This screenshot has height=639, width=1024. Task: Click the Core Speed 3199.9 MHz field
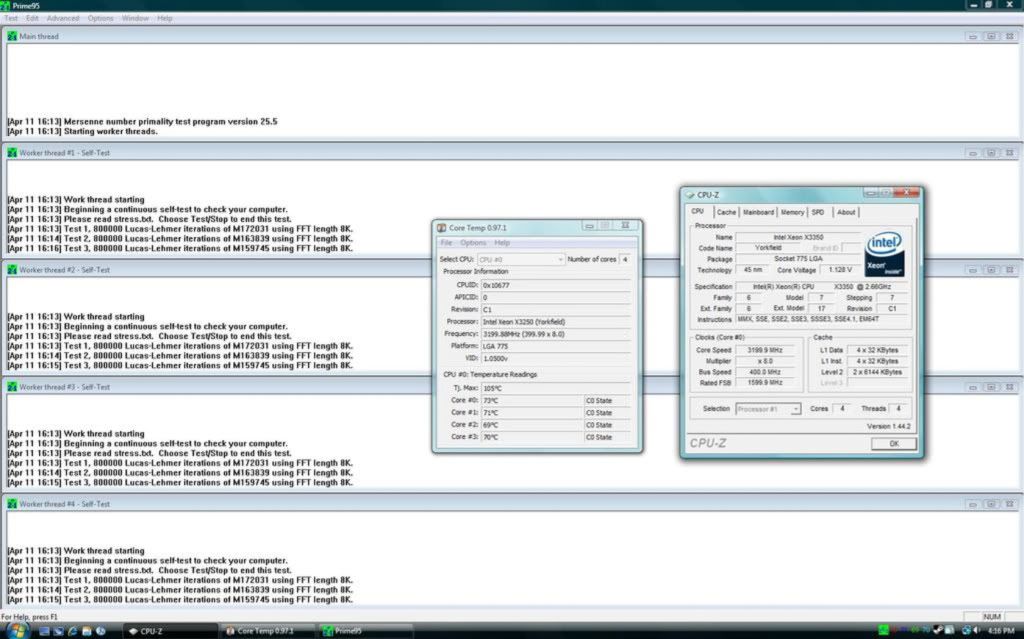pyautogui.click(x=765, y=350)
